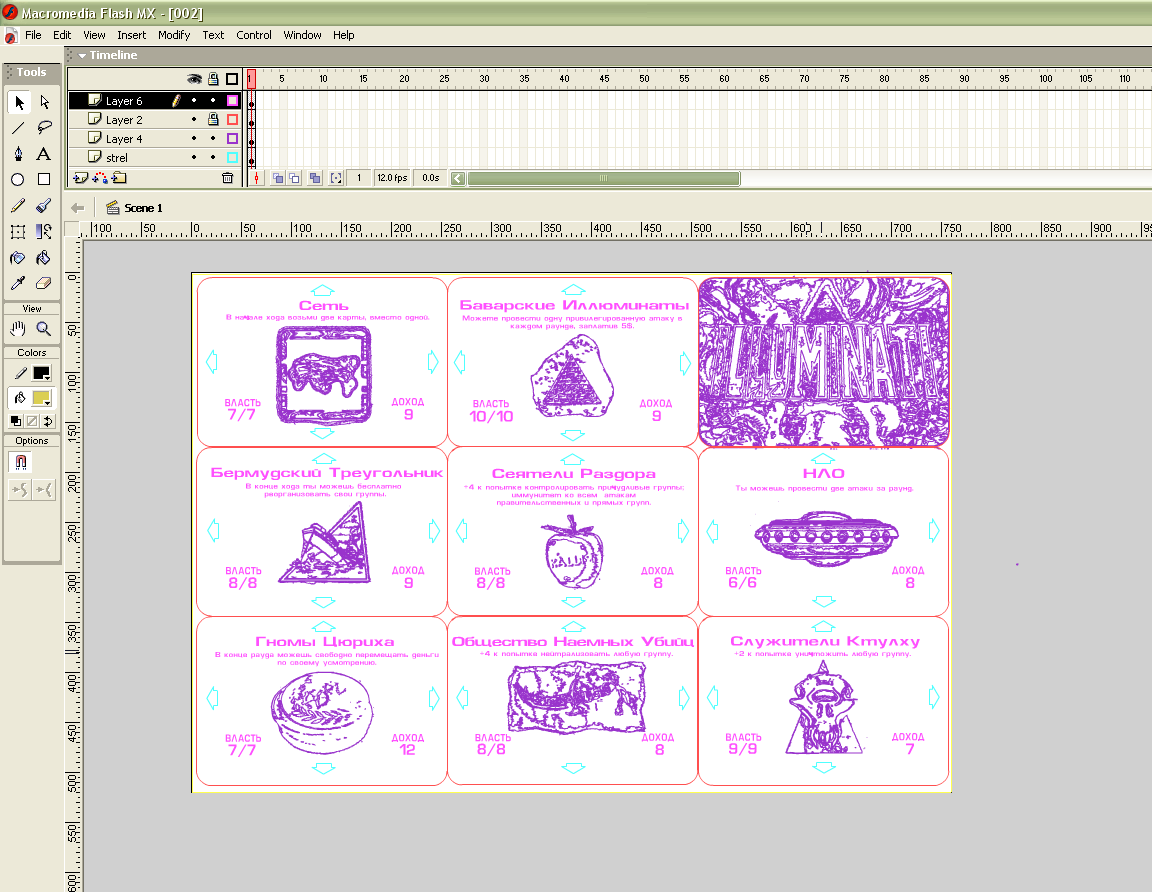Viewport: 1152px width, 892px height.
Task: Click the Scene 1 label
Action: [x=143, y=208]
